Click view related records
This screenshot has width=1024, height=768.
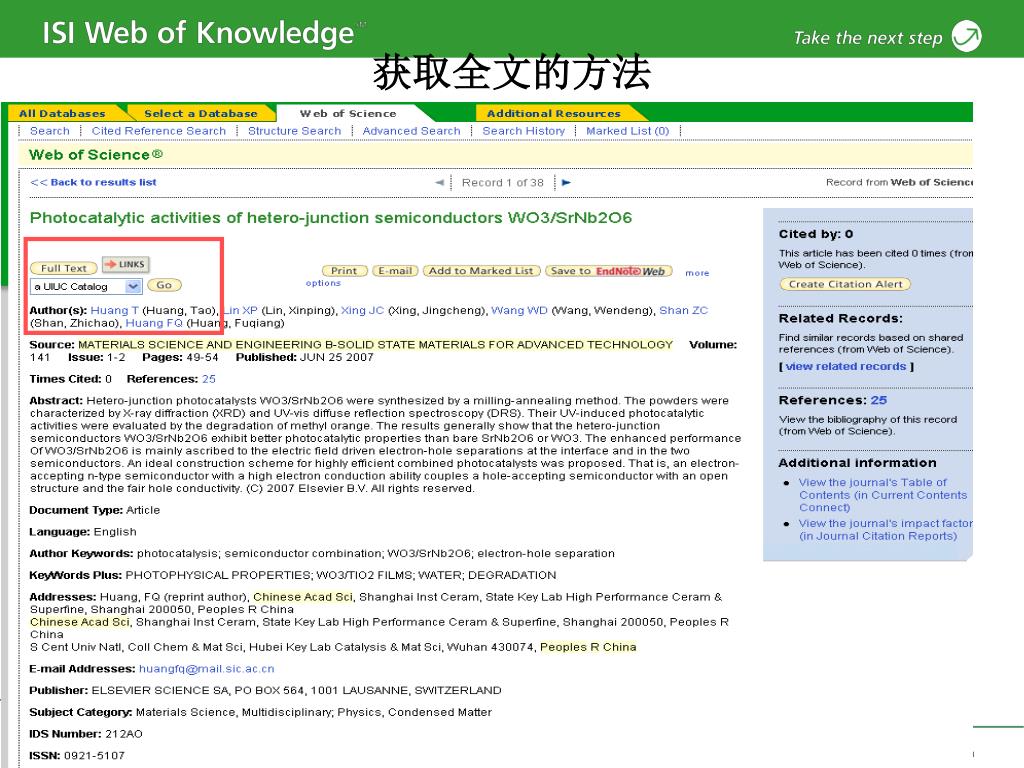(846, 366)
